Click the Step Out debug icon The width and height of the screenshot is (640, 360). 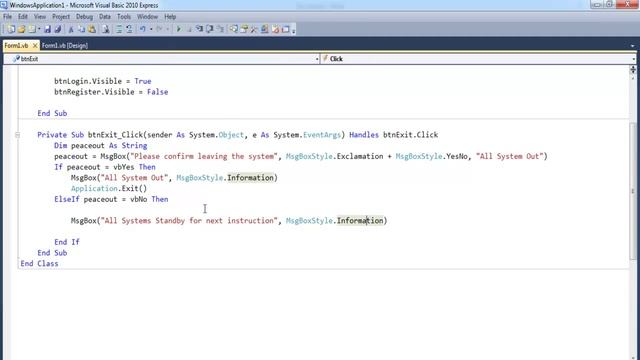[220, 29]
